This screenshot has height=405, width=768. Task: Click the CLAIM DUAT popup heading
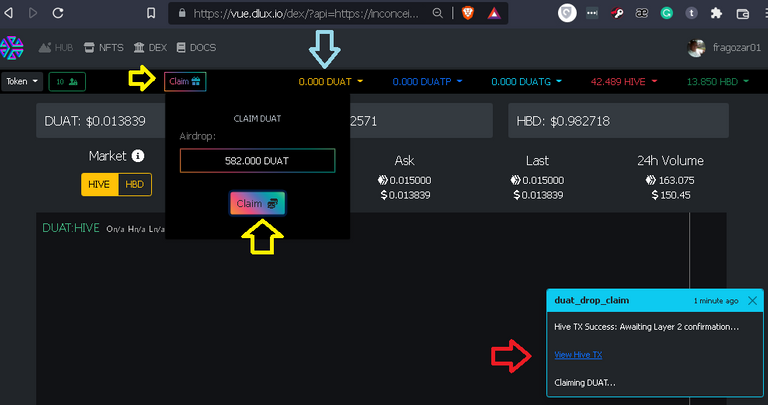coord(257,119)
